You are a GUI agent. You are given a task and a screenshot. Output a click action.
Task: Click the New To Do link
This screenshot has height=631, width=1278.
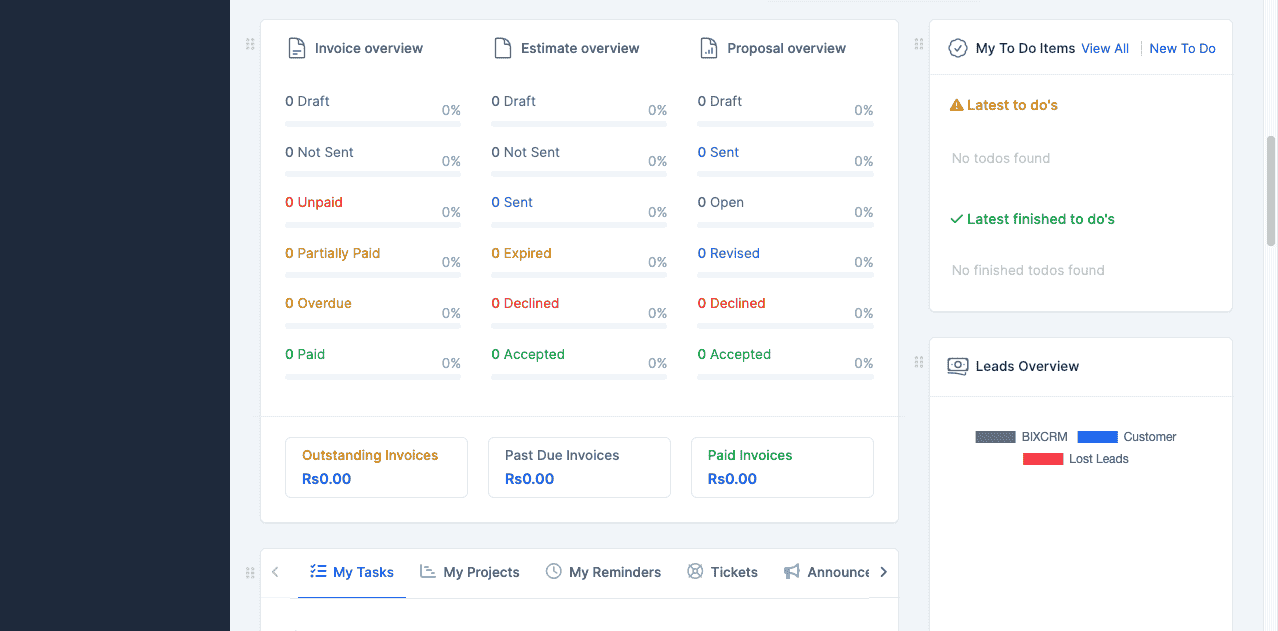[x=1182, y=48]
